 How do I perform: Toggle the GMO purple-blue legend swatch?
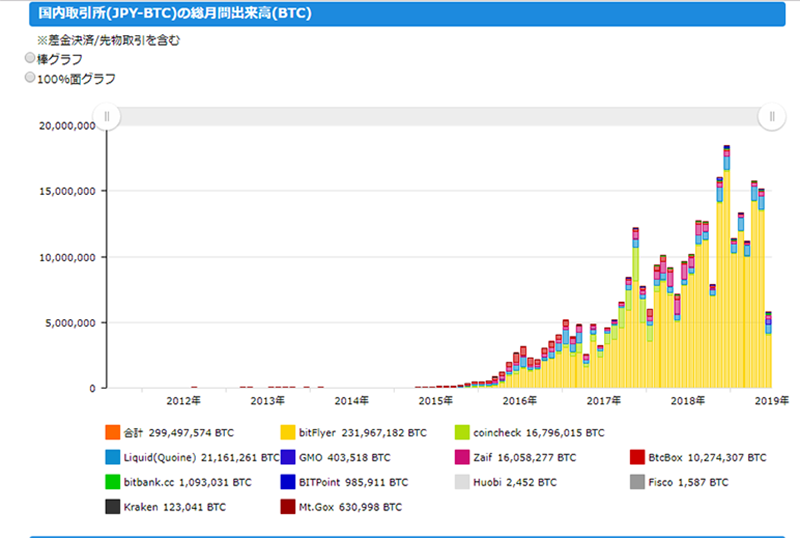click(x=288, y=457)
